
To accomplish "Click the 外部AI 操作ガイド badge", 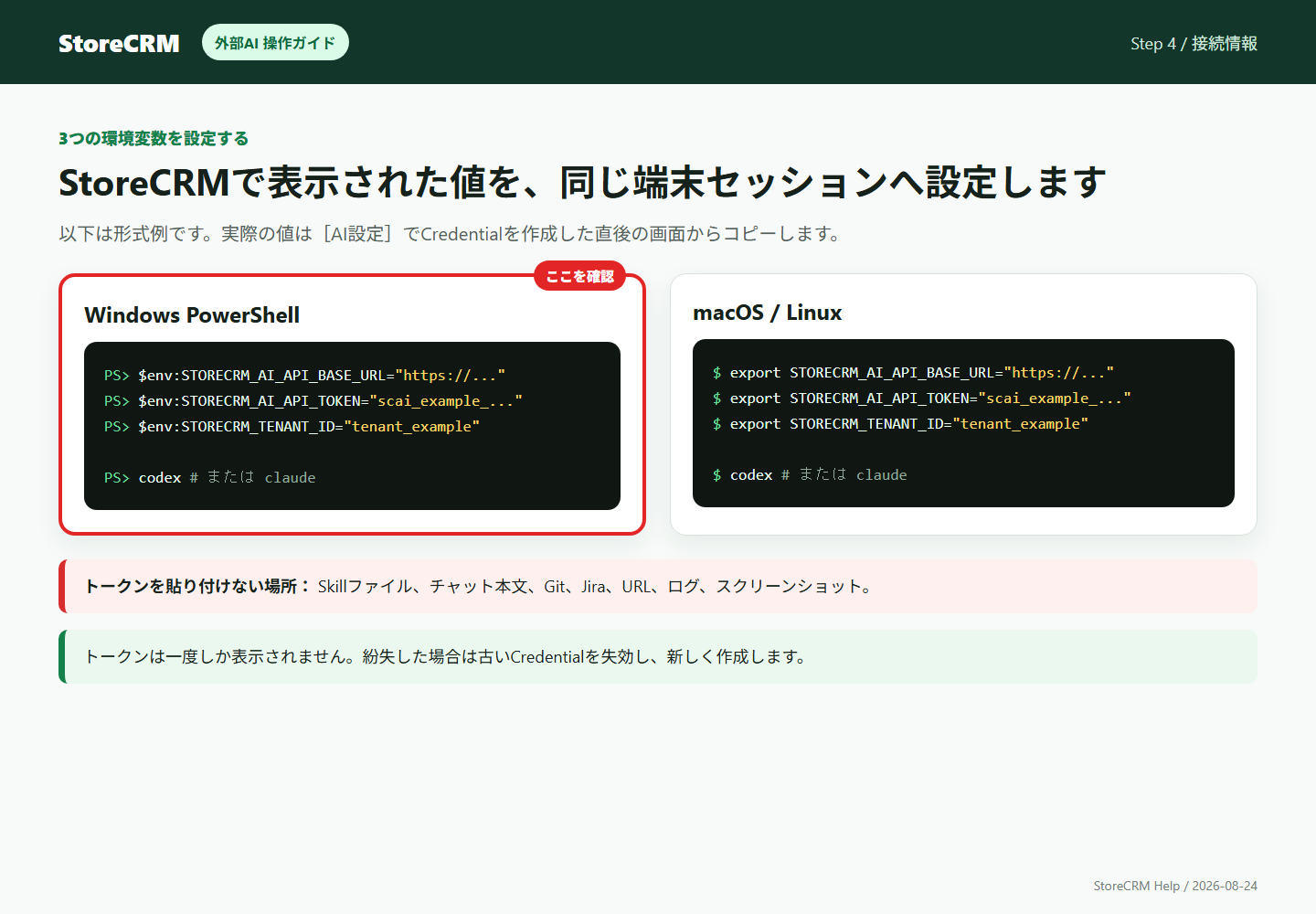I will pyautogui.click(x=275, y=42).
